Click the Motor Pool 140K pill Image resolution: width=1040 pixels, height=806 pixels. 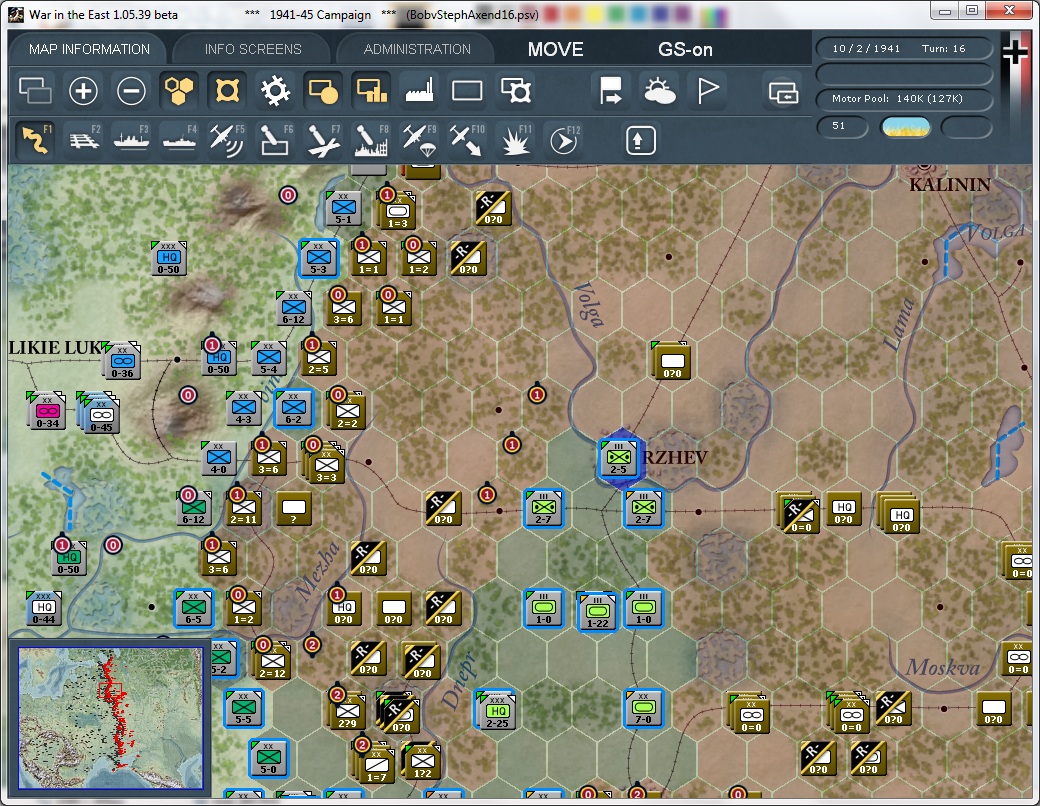click(x=903, y=98)
